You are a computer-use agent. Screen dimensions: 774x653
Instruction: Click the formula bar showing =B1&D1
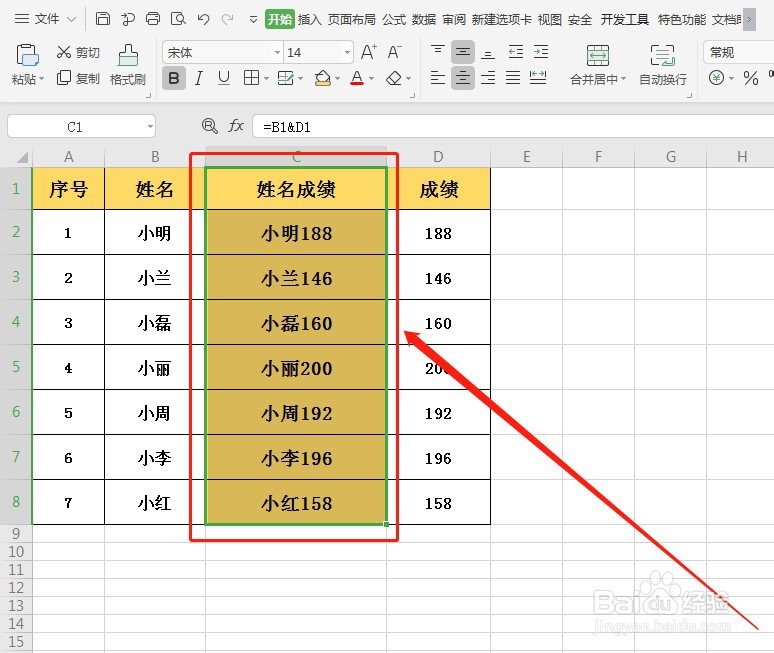pos(513,127)
